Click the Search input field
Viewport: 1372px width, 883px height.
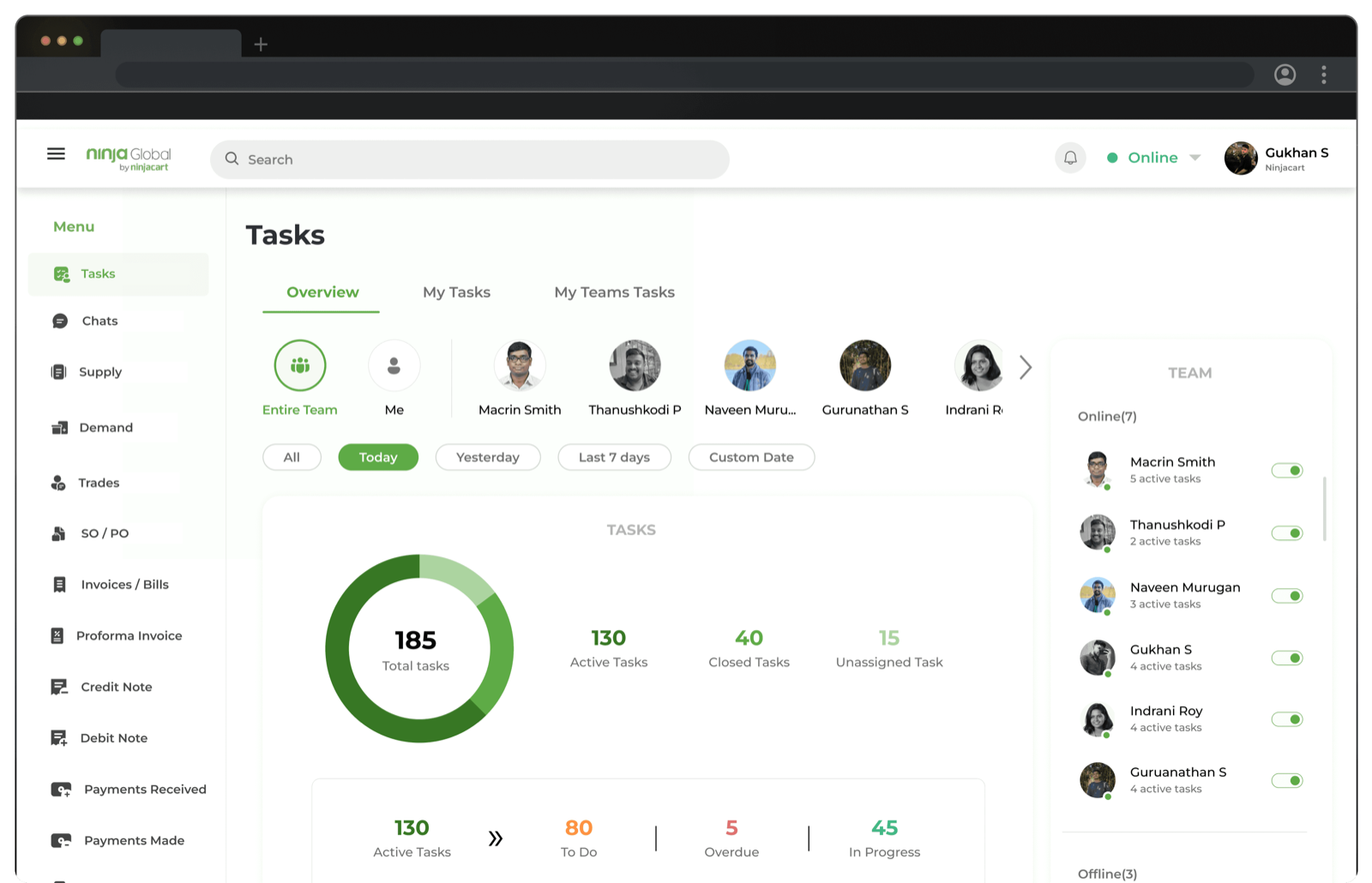click(x=470, y=159)
